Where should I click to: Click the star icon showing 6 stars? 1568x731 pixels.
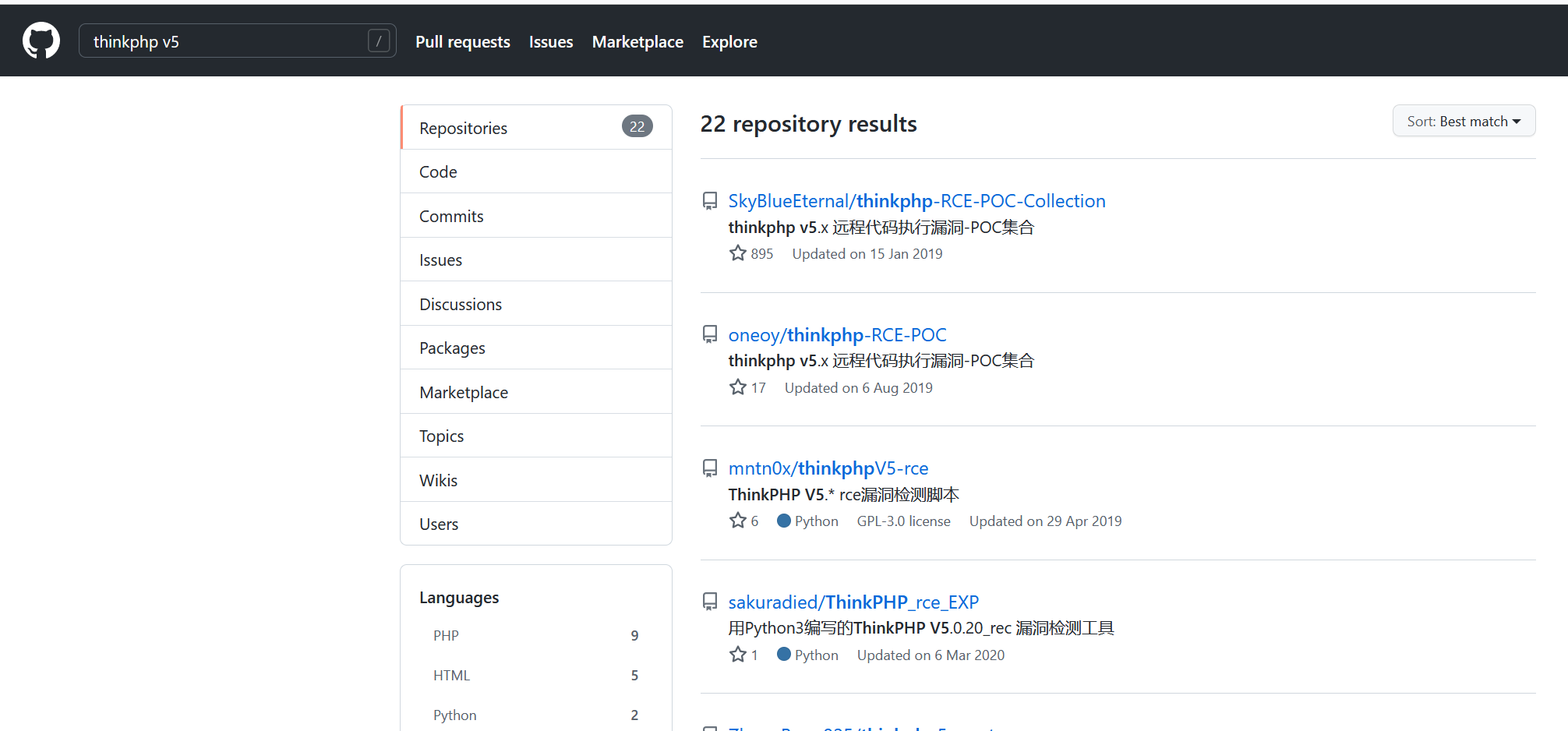(738, 521)
